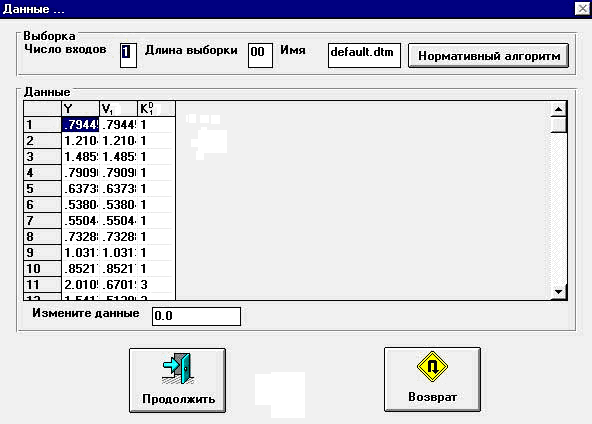The width and height of the screenshot is (592, 424).
Task: Click K1 cell in row 10
Action: (156, 268)
